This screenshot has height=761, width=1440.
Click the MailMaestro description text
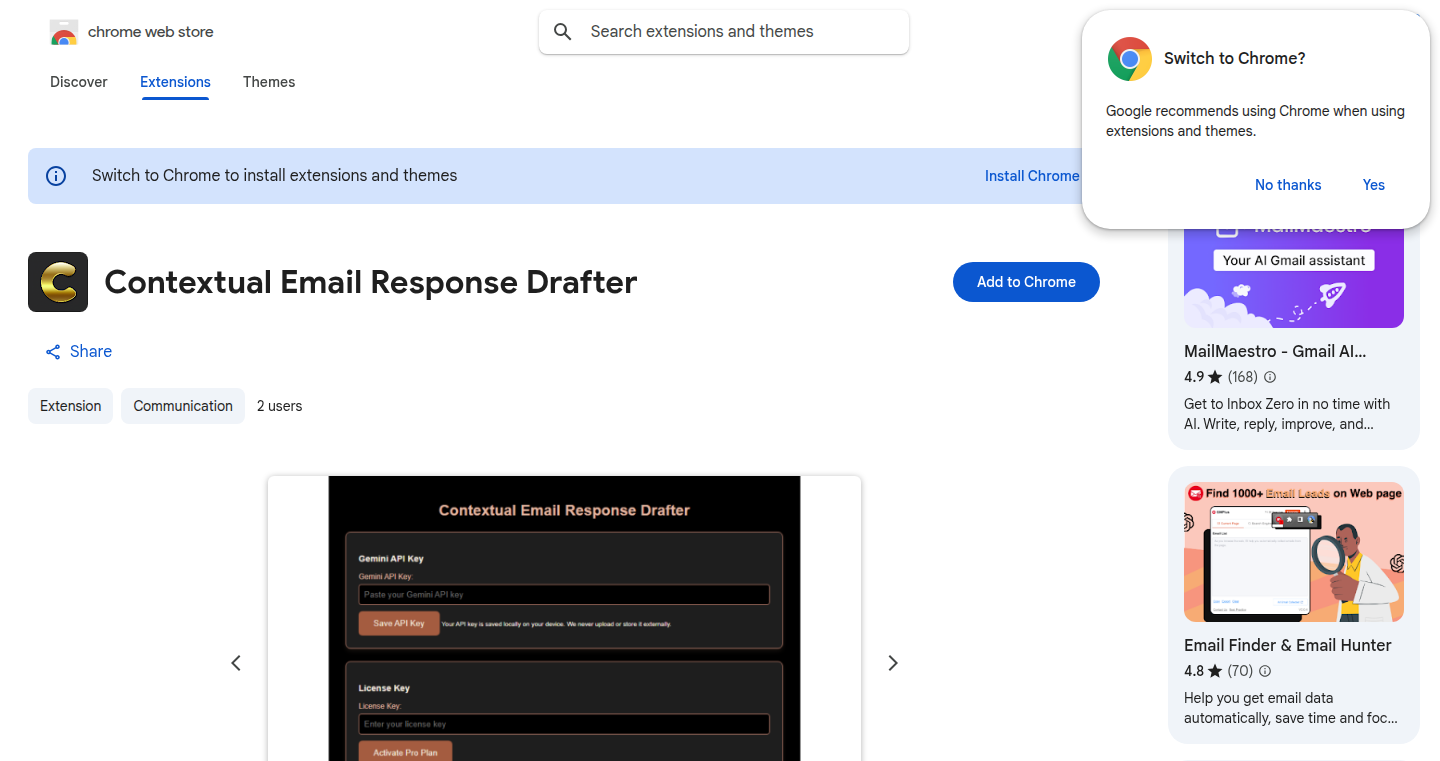[1287, 414]
